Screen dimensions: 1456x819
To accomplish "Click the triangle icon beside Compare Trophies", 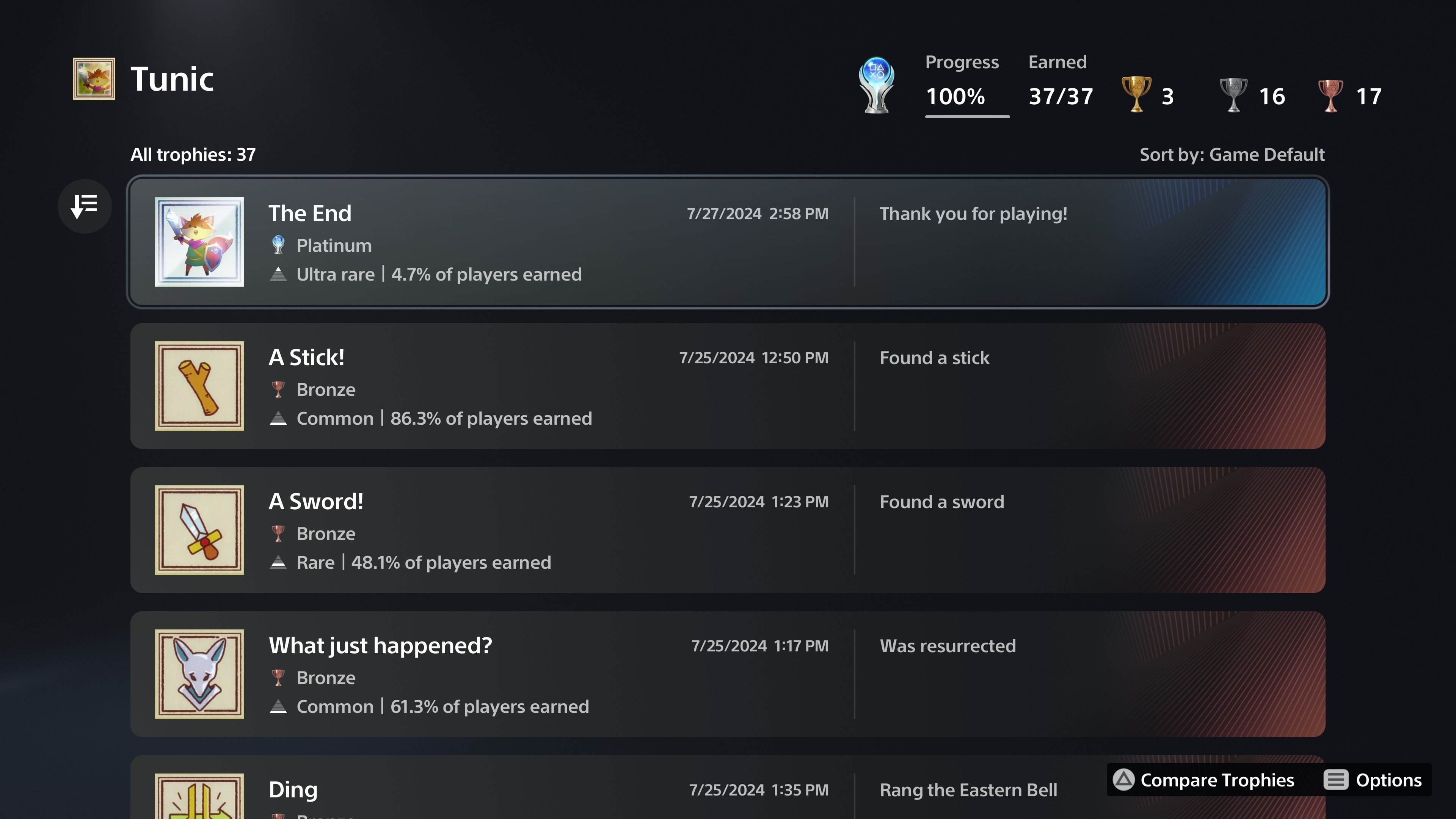I will (x=1123, y=780).
